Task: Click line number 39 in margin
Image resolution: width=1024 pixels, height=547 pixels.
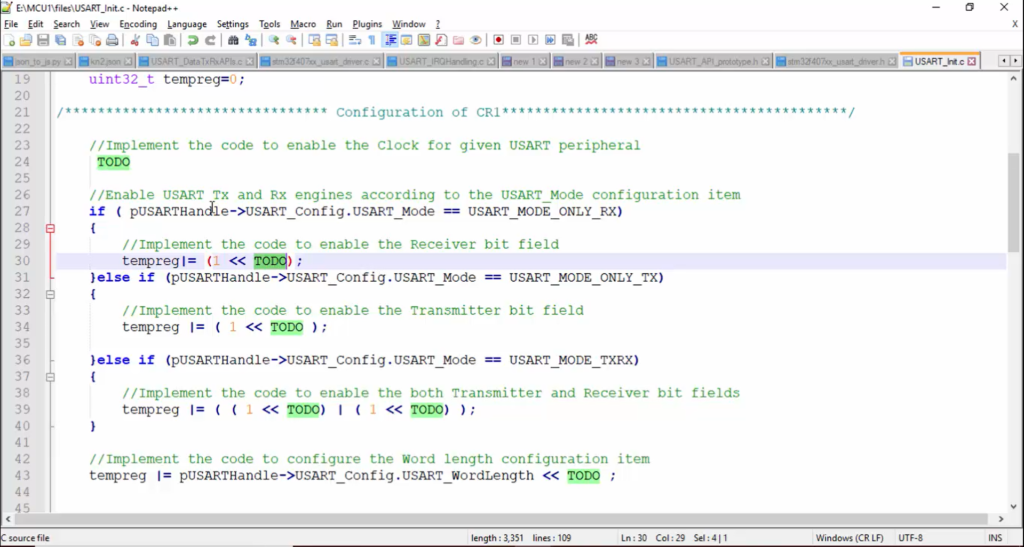Action: pos(22,409)
